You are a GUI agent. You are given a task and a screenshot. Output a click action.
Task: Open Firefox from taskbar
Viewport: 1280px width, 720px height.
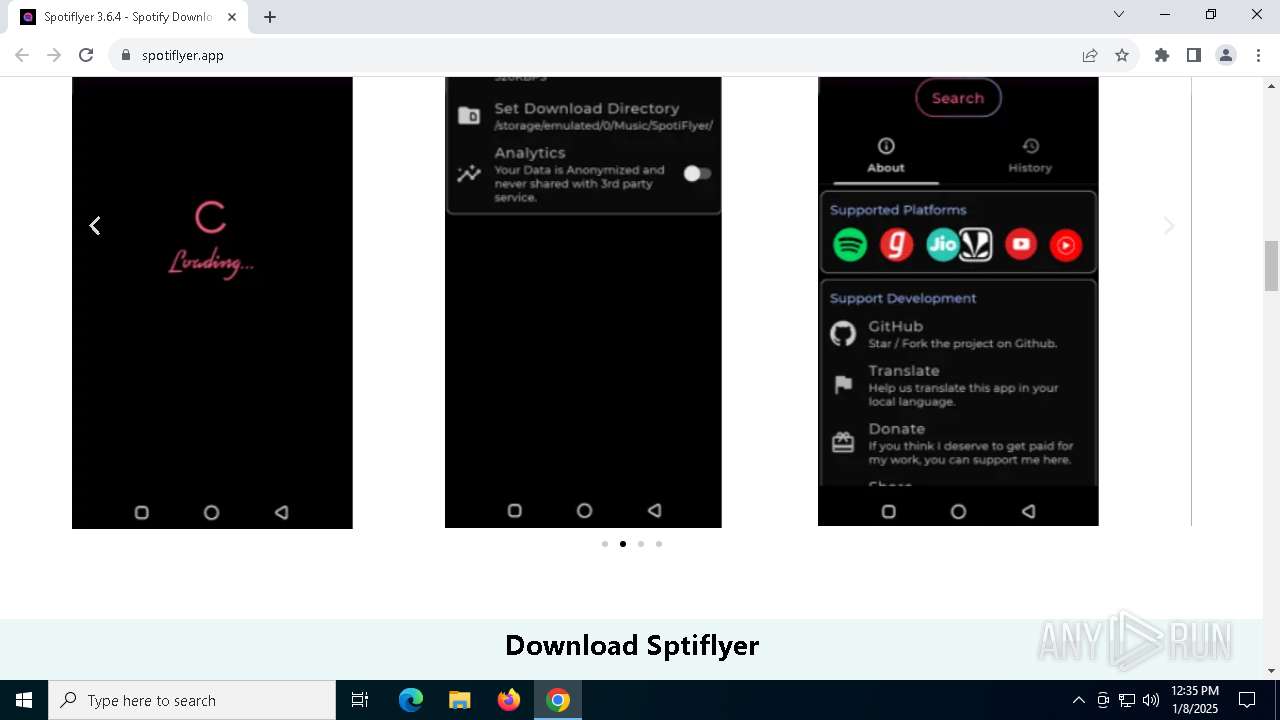tap(509, 700)
